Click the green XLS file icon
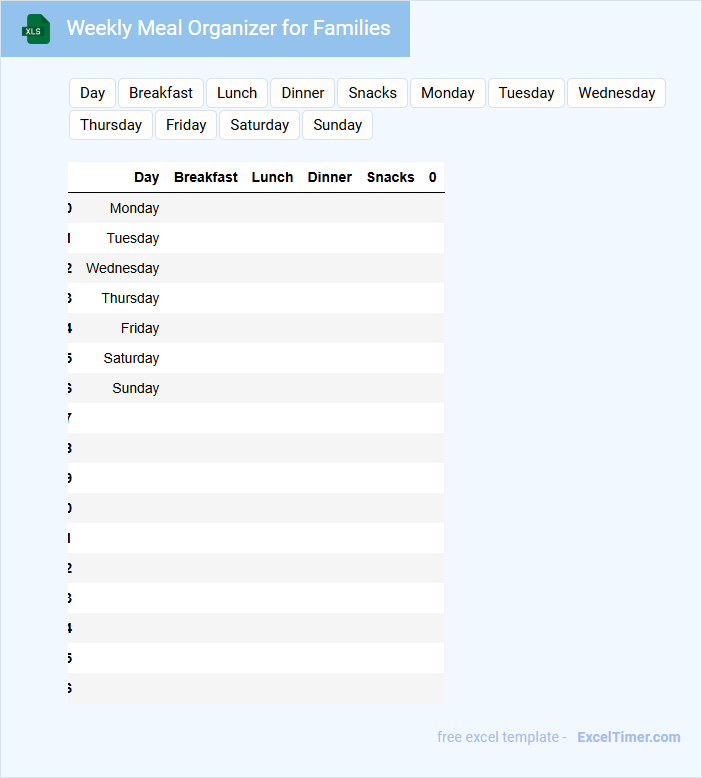 tap(36, 29)
